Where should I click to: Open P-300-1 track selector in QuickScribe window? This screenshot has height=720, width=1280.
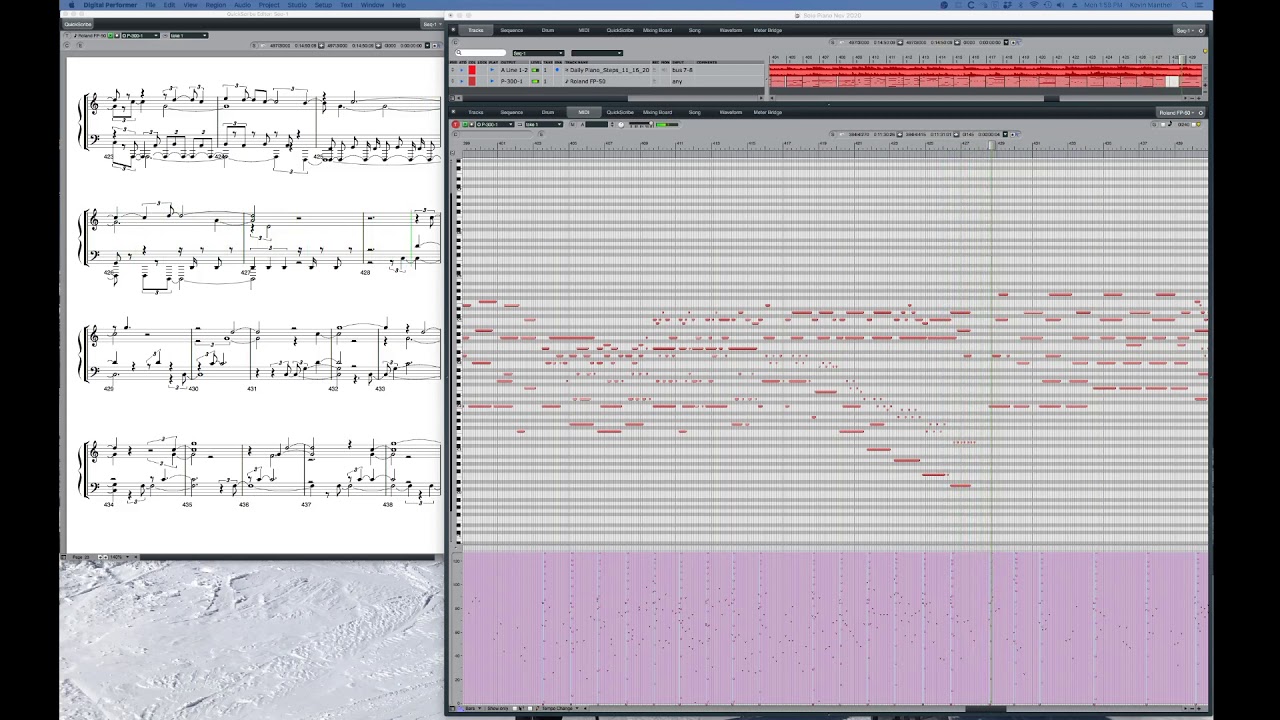tap(141, 36)
